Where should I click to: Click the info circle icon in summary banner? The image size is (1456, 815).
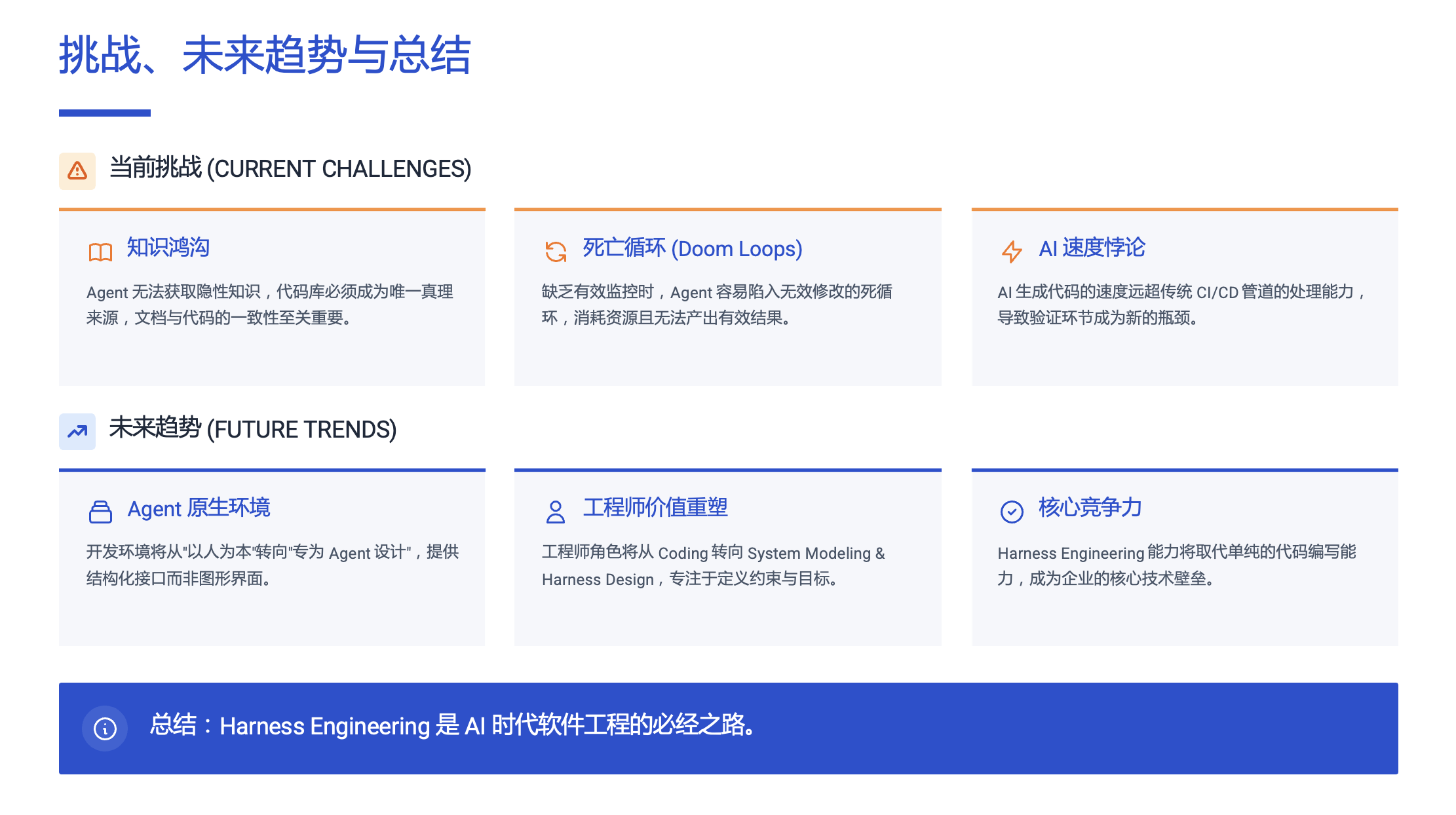pos(105,728)
